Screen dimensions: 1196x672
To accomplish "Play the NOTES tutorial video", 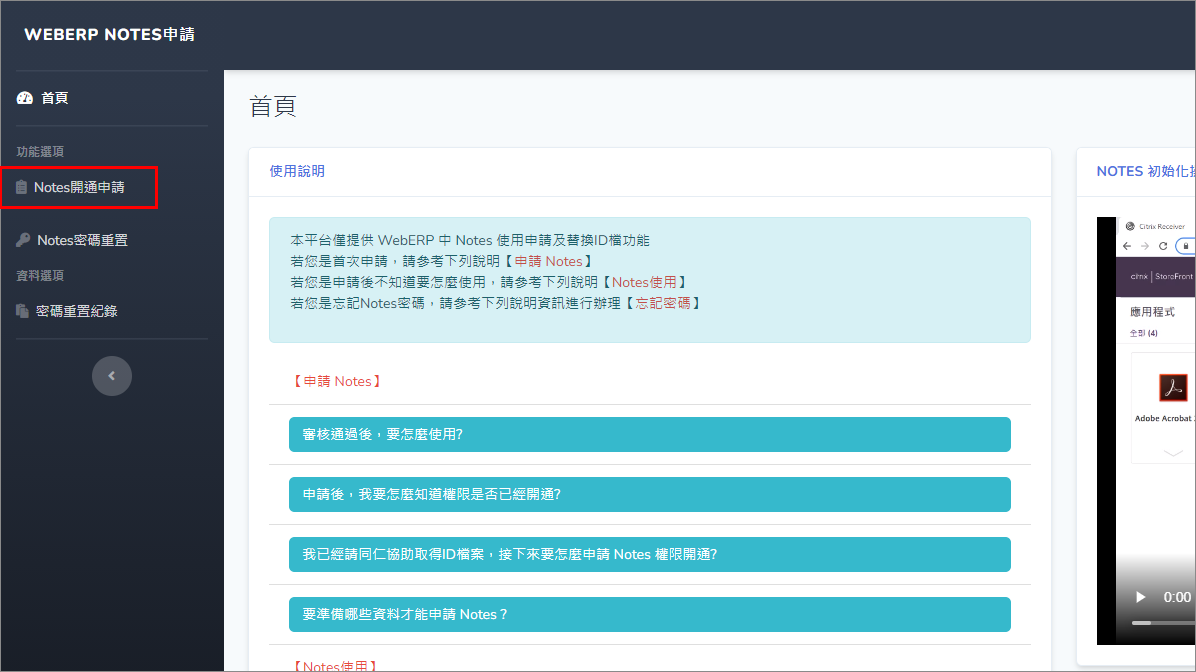I will click(x=1140, y=597).
